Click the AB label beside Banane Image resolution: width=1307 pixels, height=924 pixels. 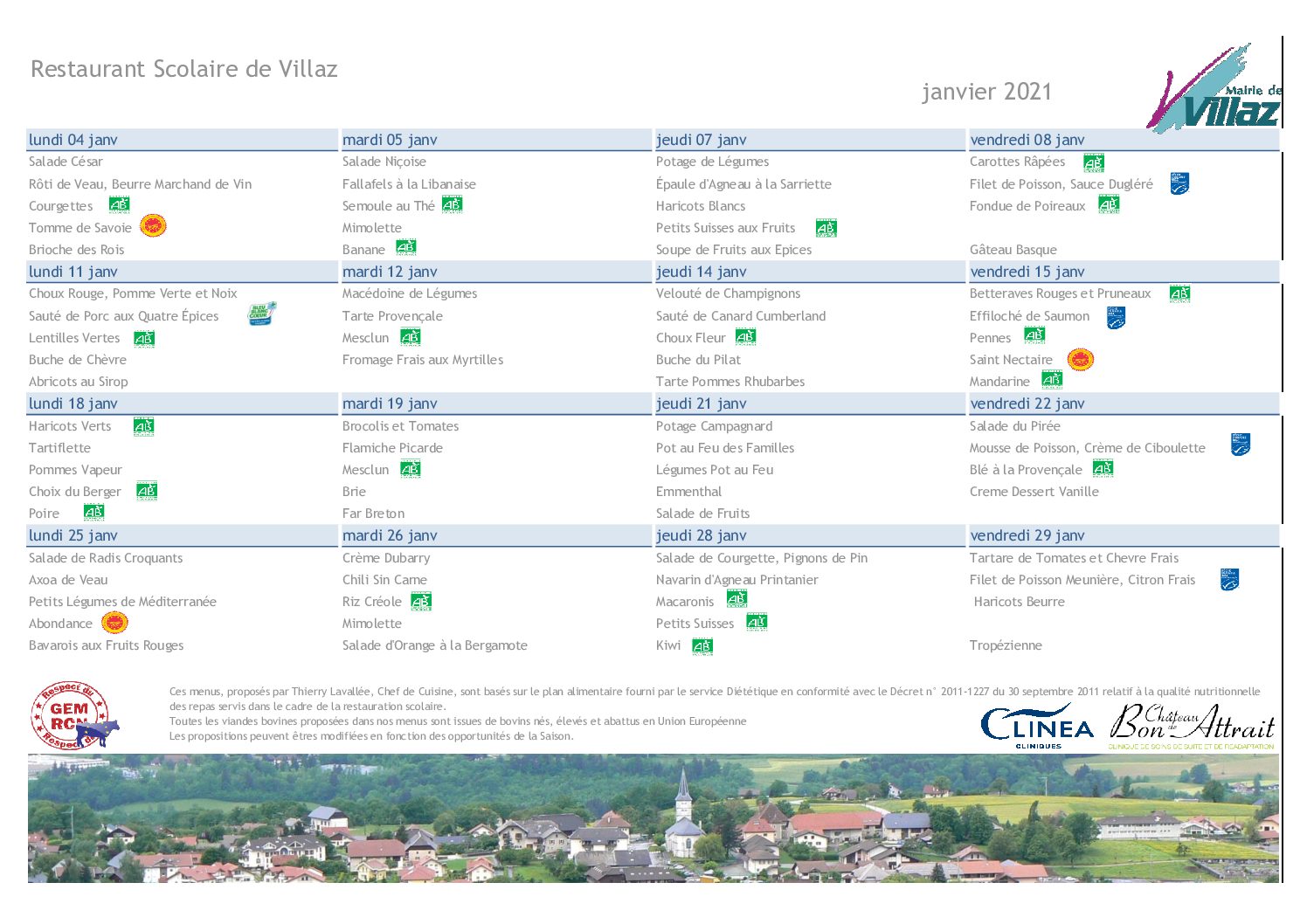[405, 248]
